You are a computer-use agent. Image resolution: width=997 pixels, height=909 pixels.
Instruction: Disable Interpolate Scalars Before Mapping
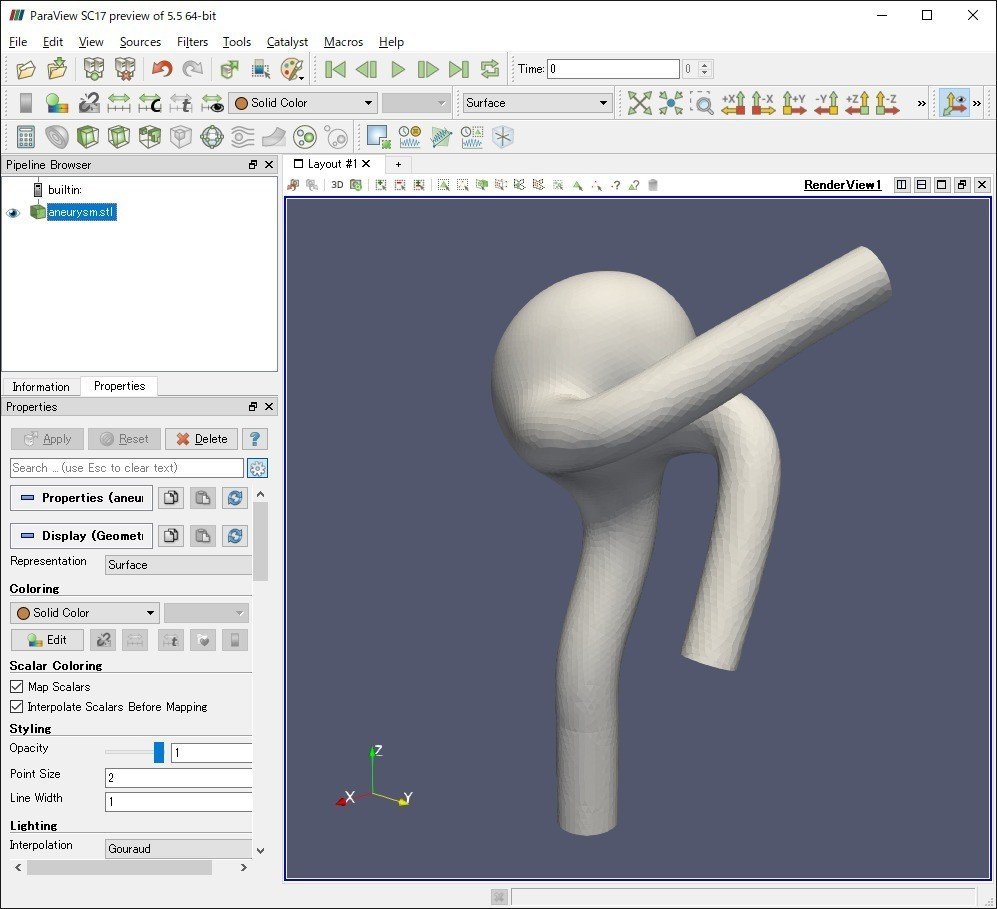coord(17,707)
